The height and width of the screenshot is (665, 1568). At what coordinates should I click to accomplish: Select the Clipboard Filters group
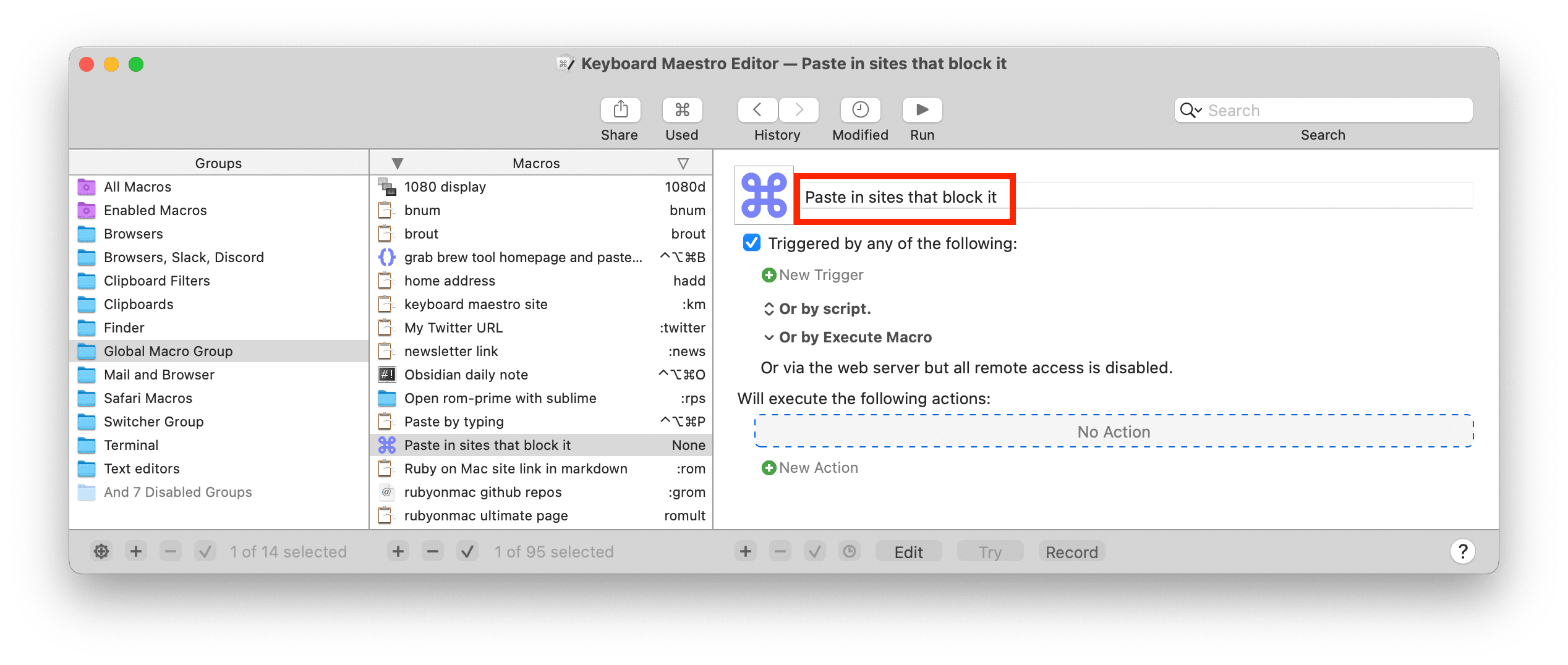point(219,281)
